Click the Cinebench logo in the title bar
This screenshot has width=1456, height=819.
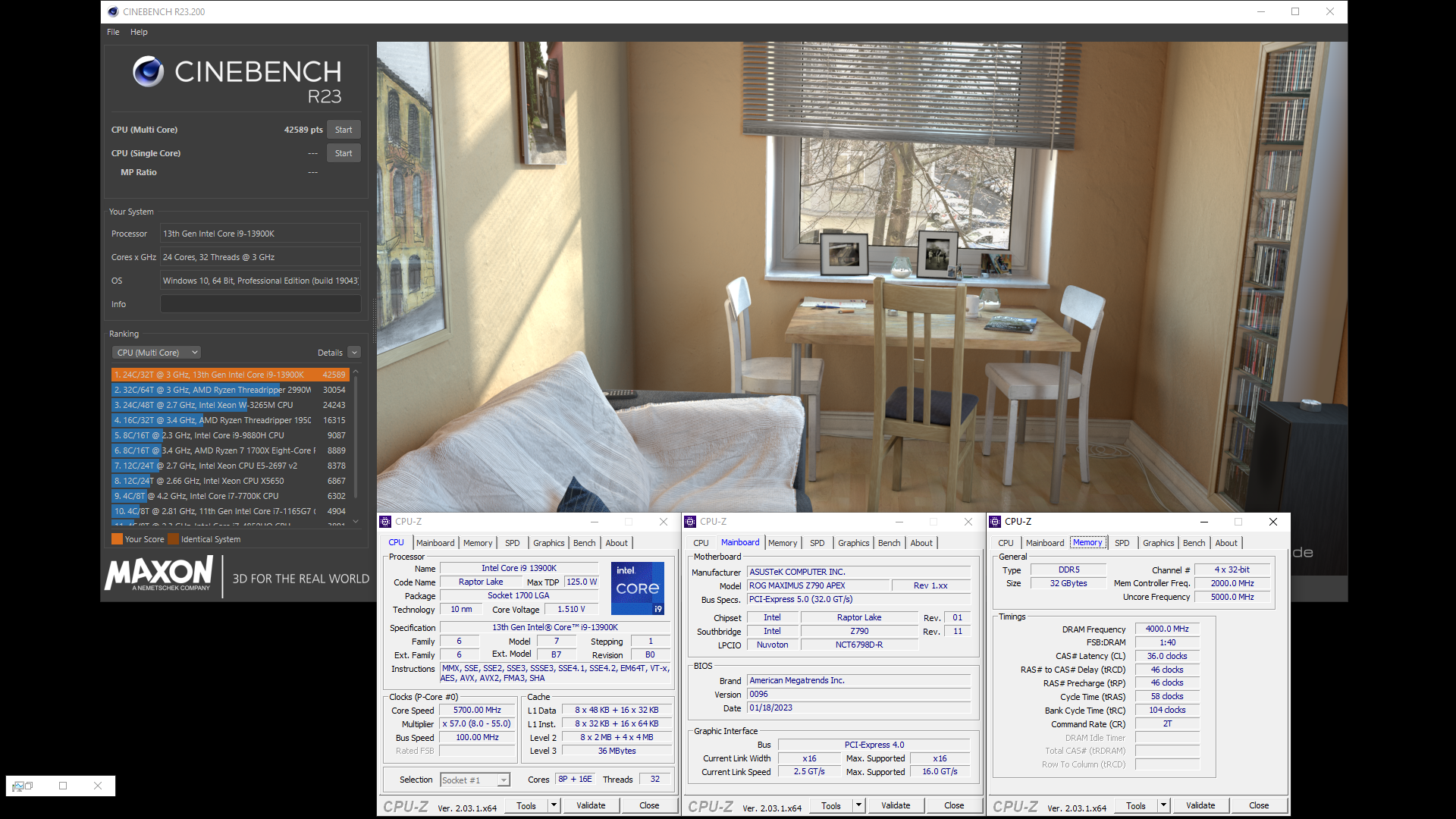[113, 11]
